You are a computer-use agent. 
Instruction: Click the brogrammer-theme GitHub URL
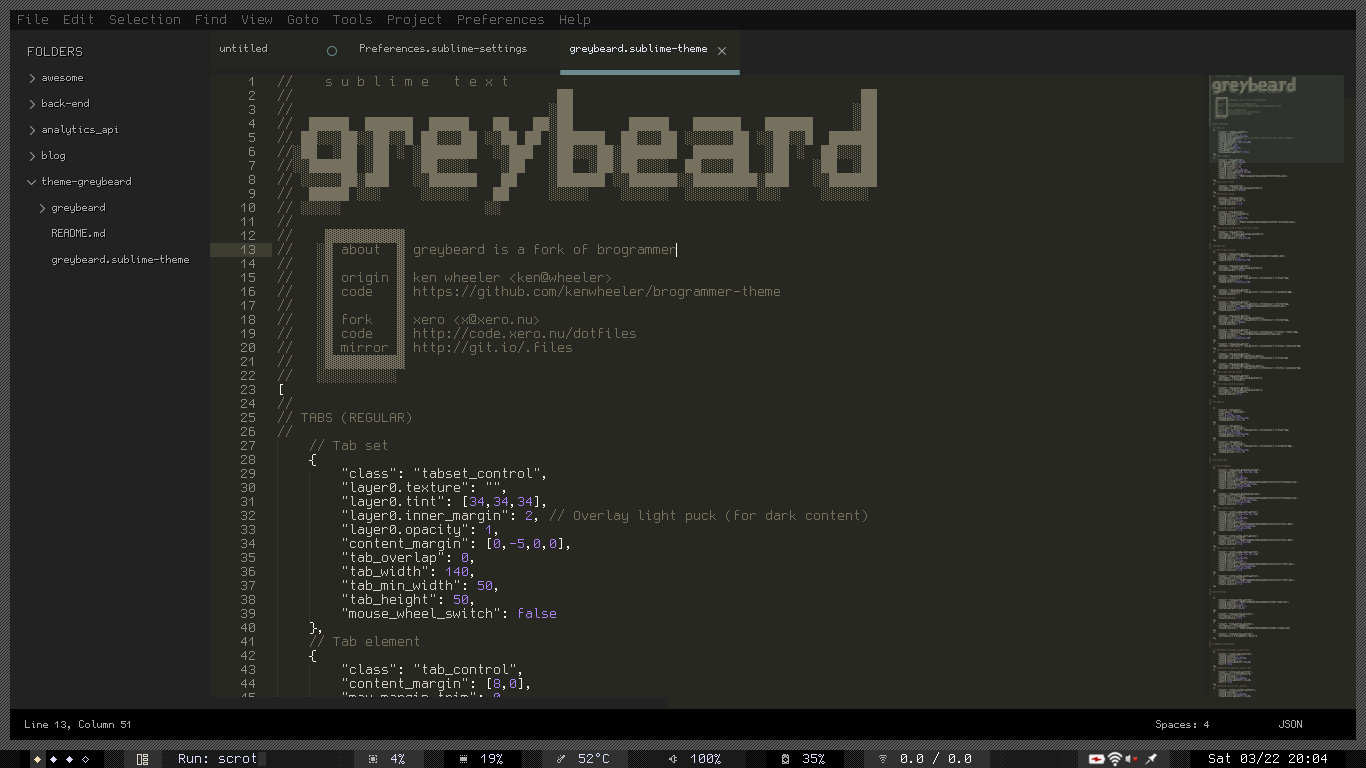coord(597,291)
